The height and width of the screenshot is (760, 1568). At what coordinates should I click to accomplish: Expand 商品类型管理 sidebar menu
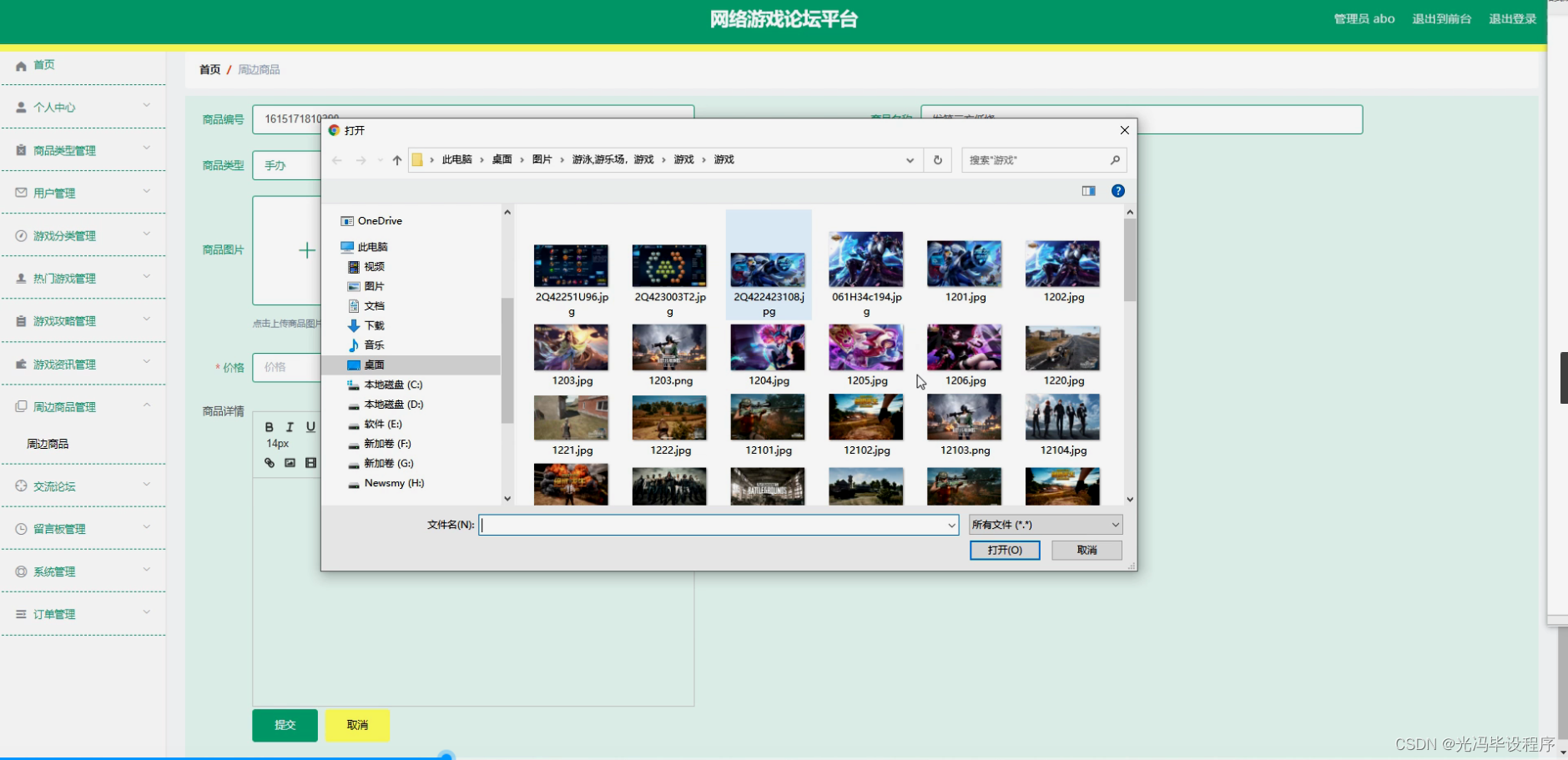pos(83,150)
